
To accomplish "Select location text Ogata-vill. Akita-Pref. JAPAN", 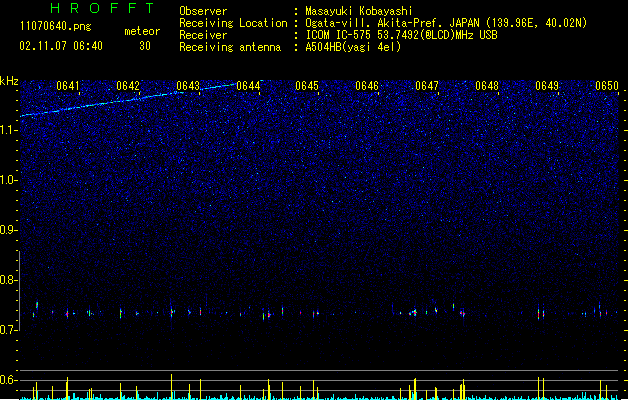I will click(x=392, y=23).
